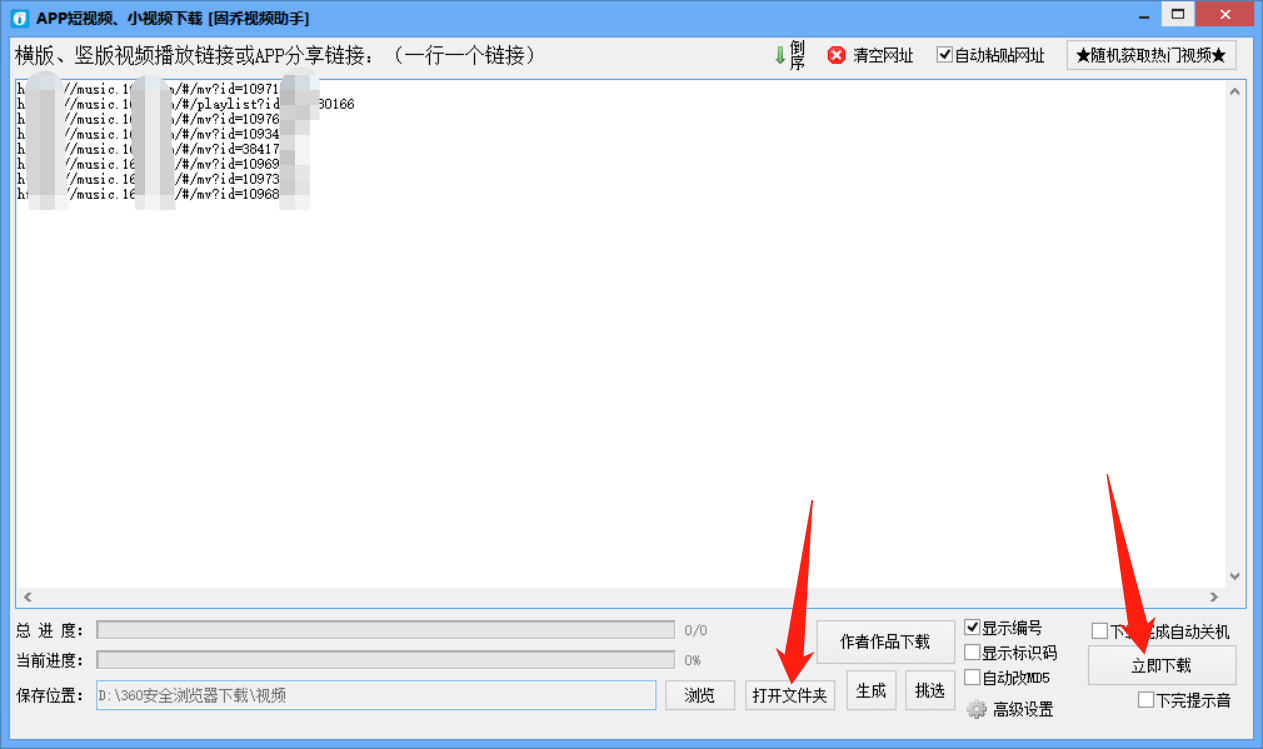1263x749 pixels.
Task: Open the download folder with 打开文件夹
Action: (x=790, y=695)
